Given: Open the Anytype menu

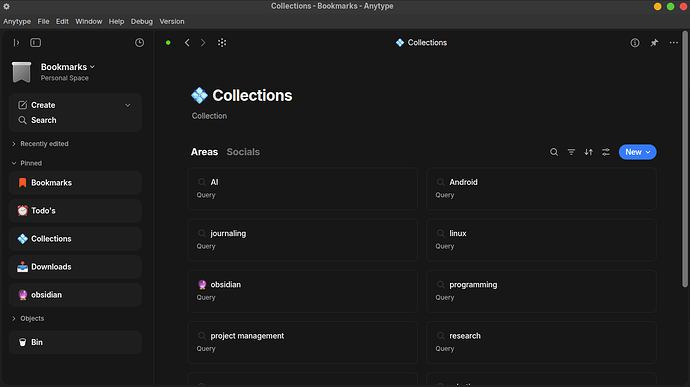Looking at the screenshot, I should click(x=17, y=21).
